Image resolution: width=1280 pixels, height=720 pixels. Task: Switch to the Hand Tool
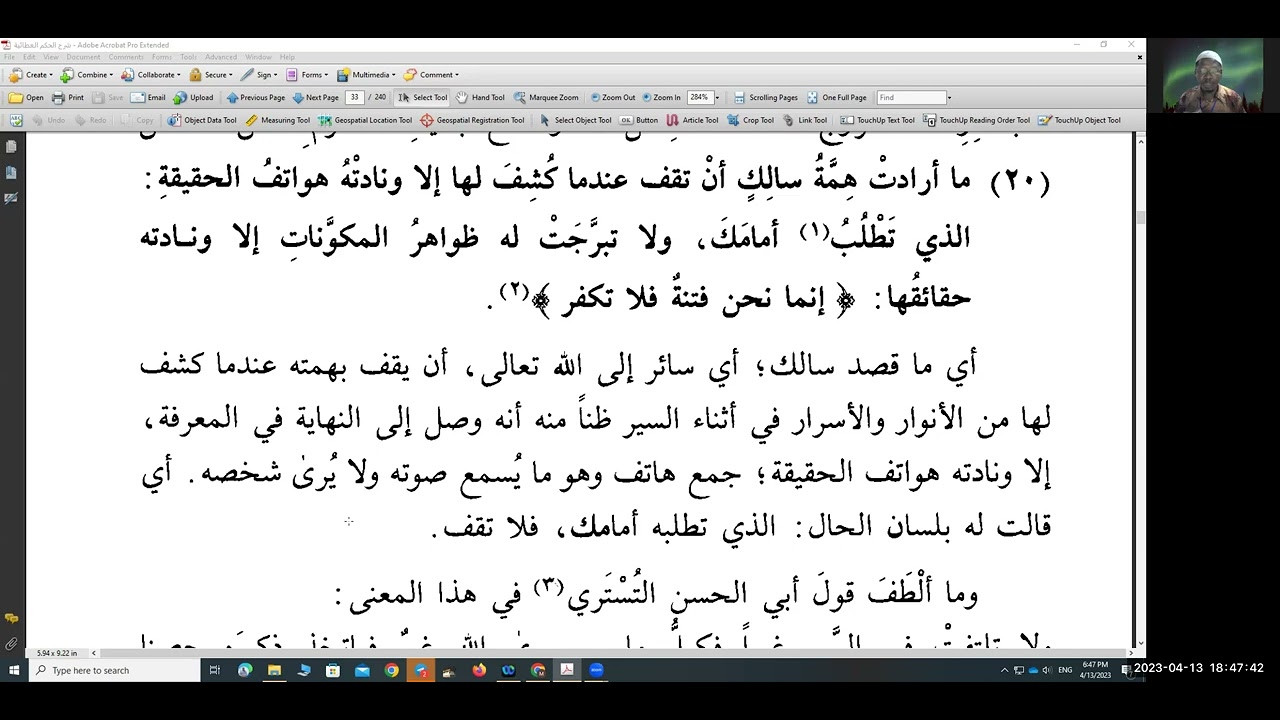point(481,97)
